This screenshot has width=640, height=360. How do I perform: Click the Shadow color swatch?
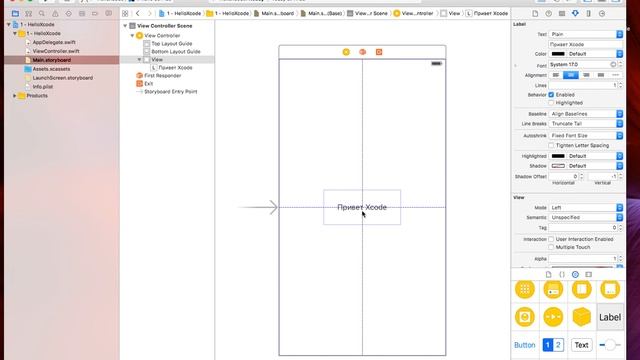pyautogui.click(x=558, y=166)
